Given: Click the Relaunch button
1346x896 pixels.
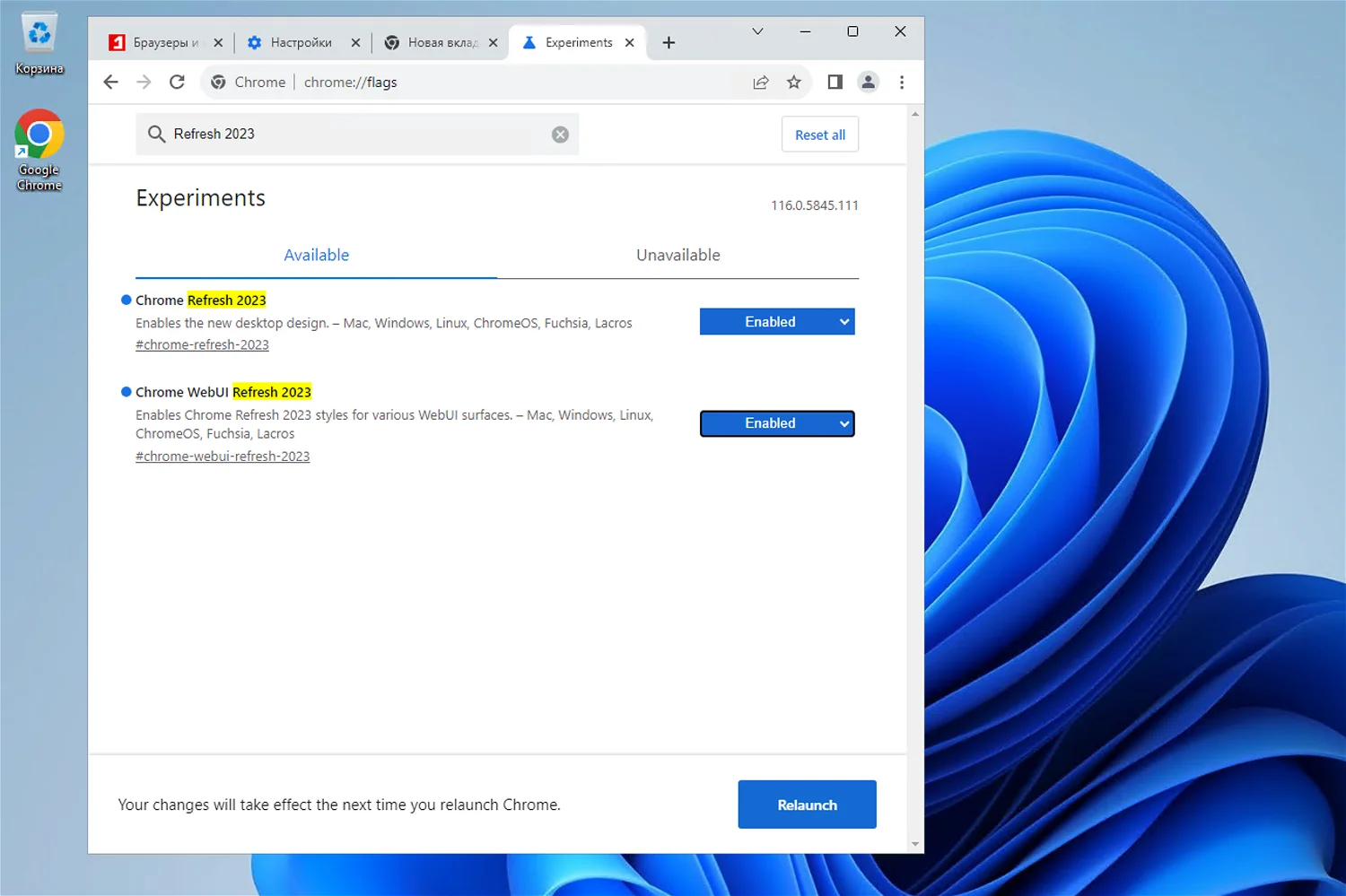Looking at the screenshot, I should click(x=807, y=805).
